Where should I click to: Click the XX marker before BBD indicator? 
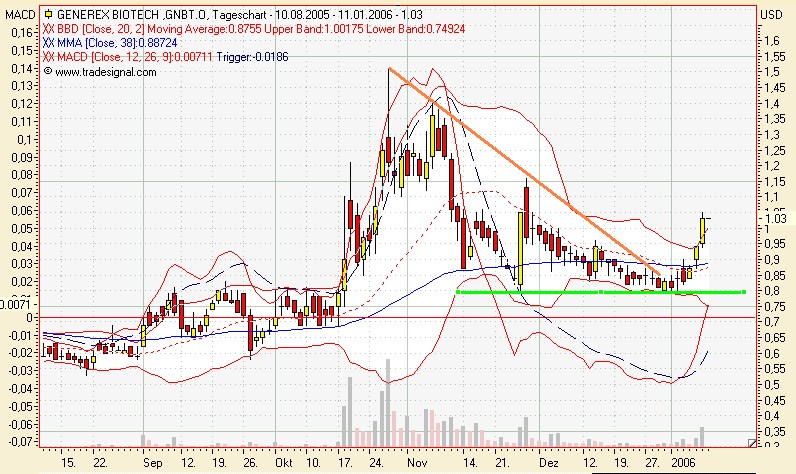click(x=49, y=29)
